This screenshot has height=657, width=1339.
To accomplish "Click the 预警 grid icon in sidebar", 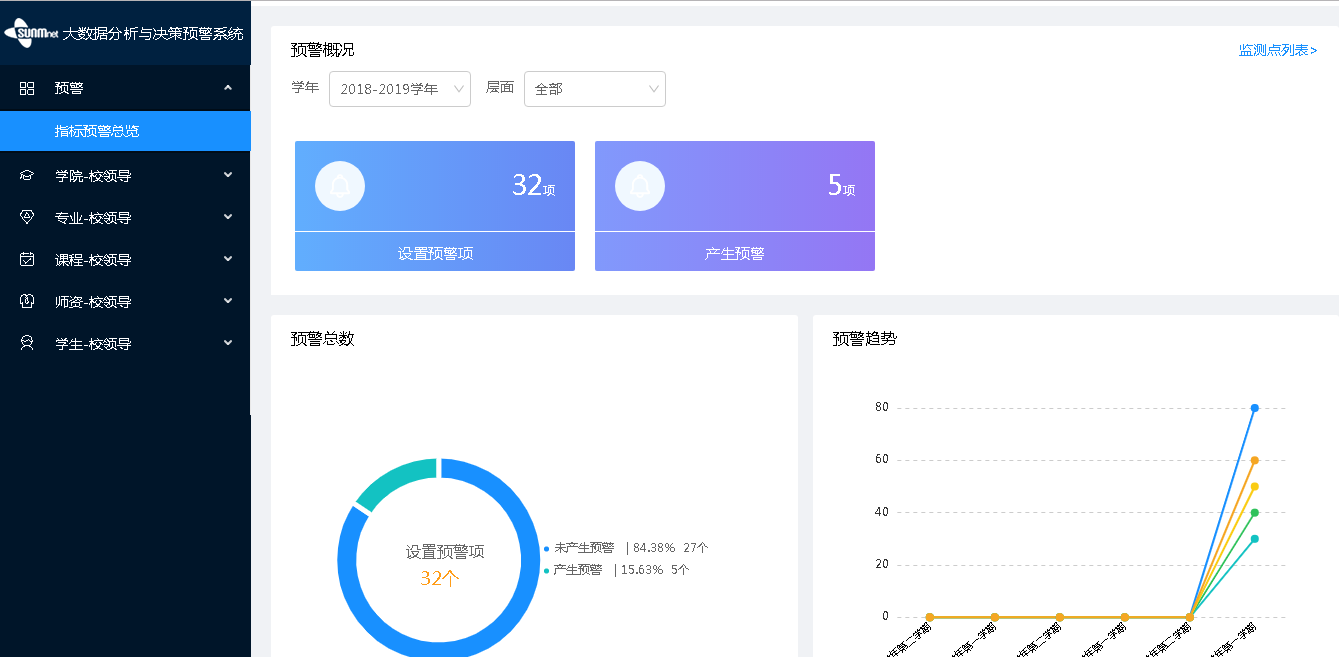I will coord(27,89).
